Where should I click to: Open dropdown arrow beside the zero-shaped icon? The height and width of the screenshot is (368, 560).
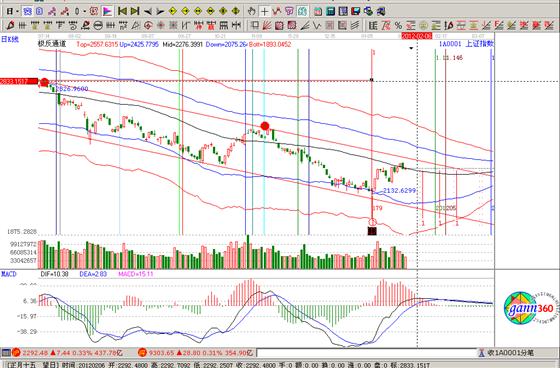coord(84,11)
